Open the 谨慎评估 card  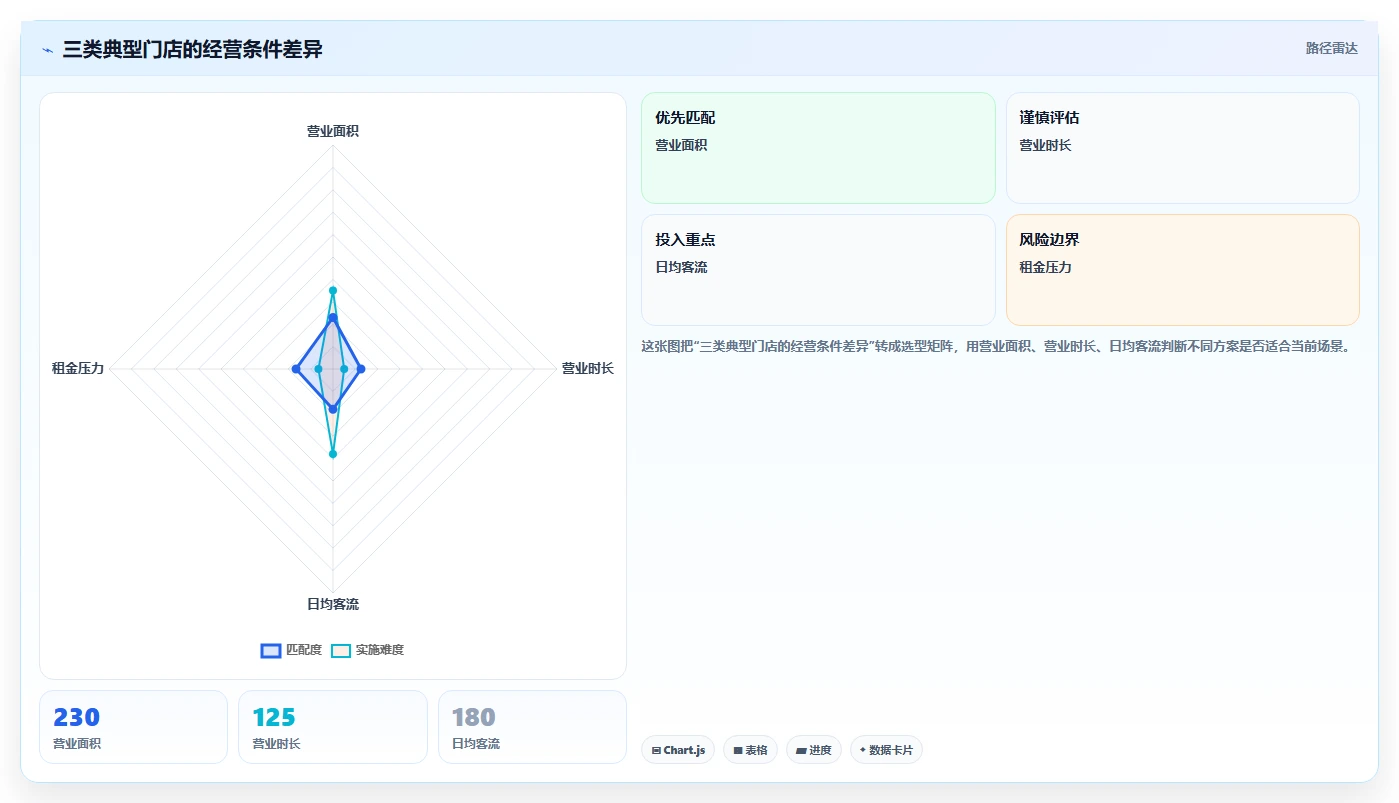click(1183, 148)
